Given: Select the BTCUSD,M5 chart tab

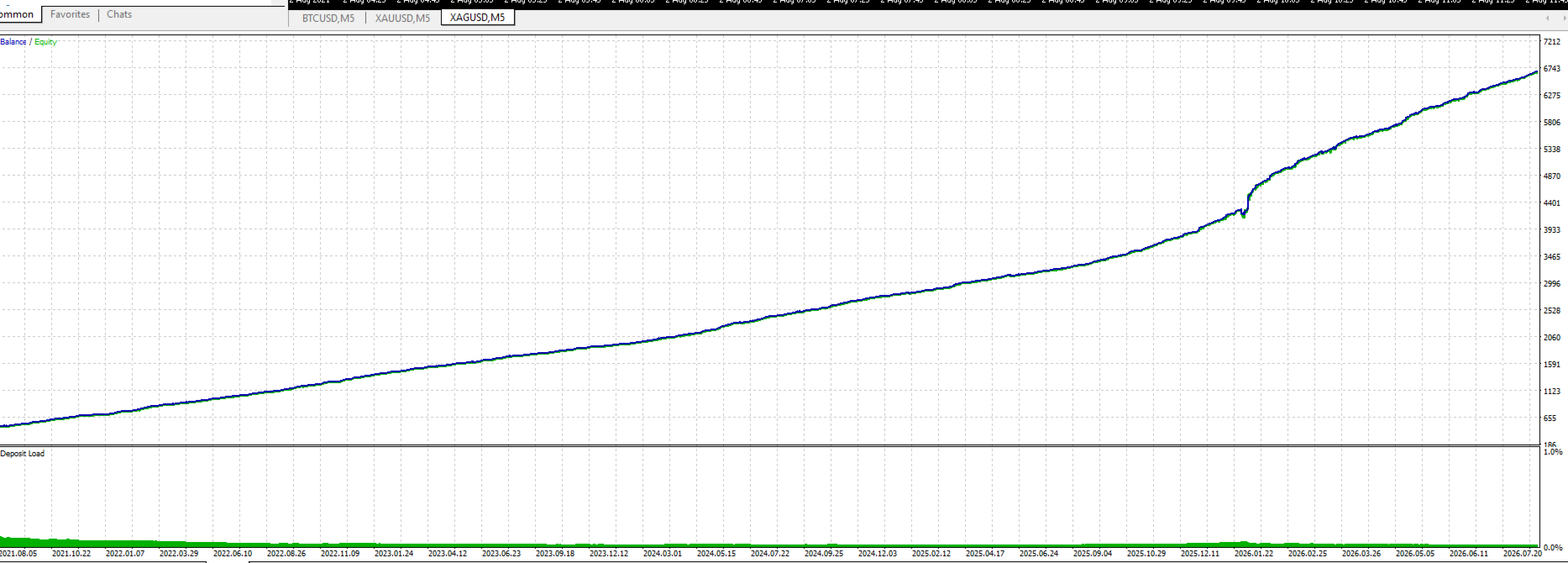Looking at the screenshot, I should coord(328,18).
